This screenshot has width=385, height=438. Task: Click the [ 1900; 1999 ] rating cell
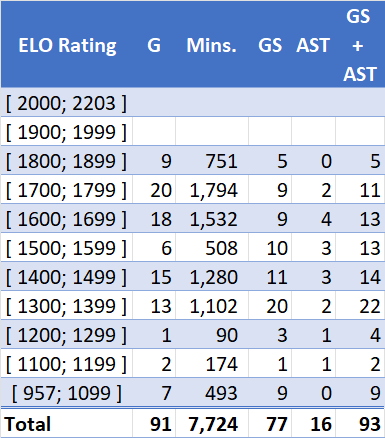coord(67,132)
